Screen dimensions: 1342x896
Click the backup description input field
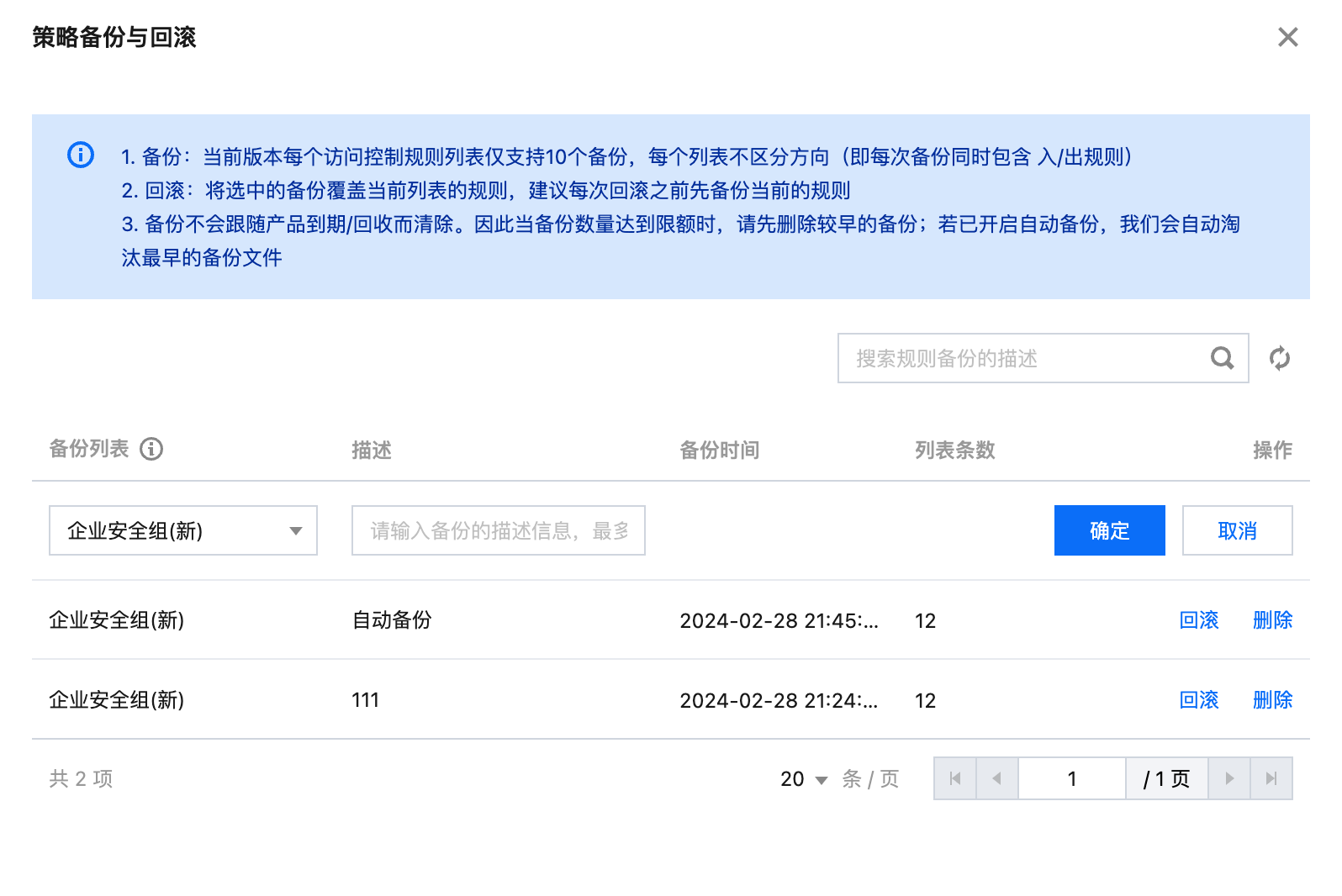[x=499, y=530]
